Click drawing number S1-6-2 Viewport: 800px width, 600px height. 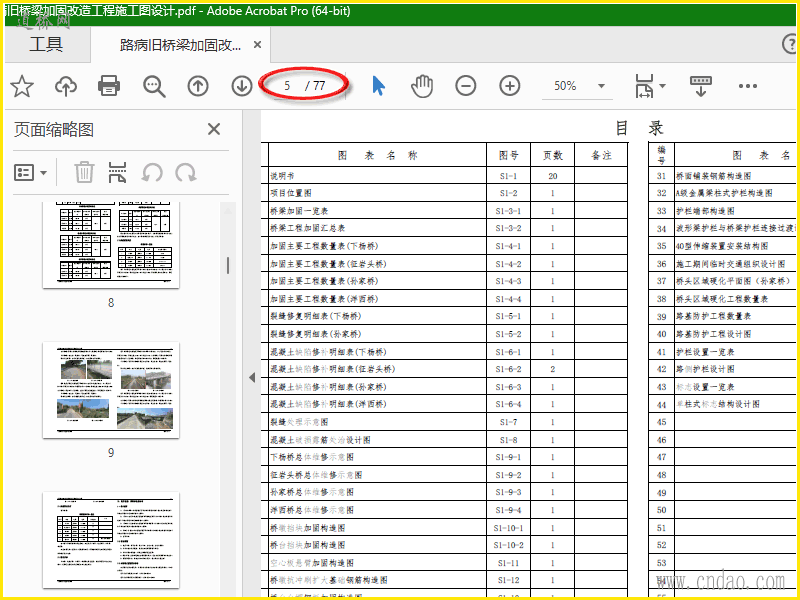tap(508, 369)
